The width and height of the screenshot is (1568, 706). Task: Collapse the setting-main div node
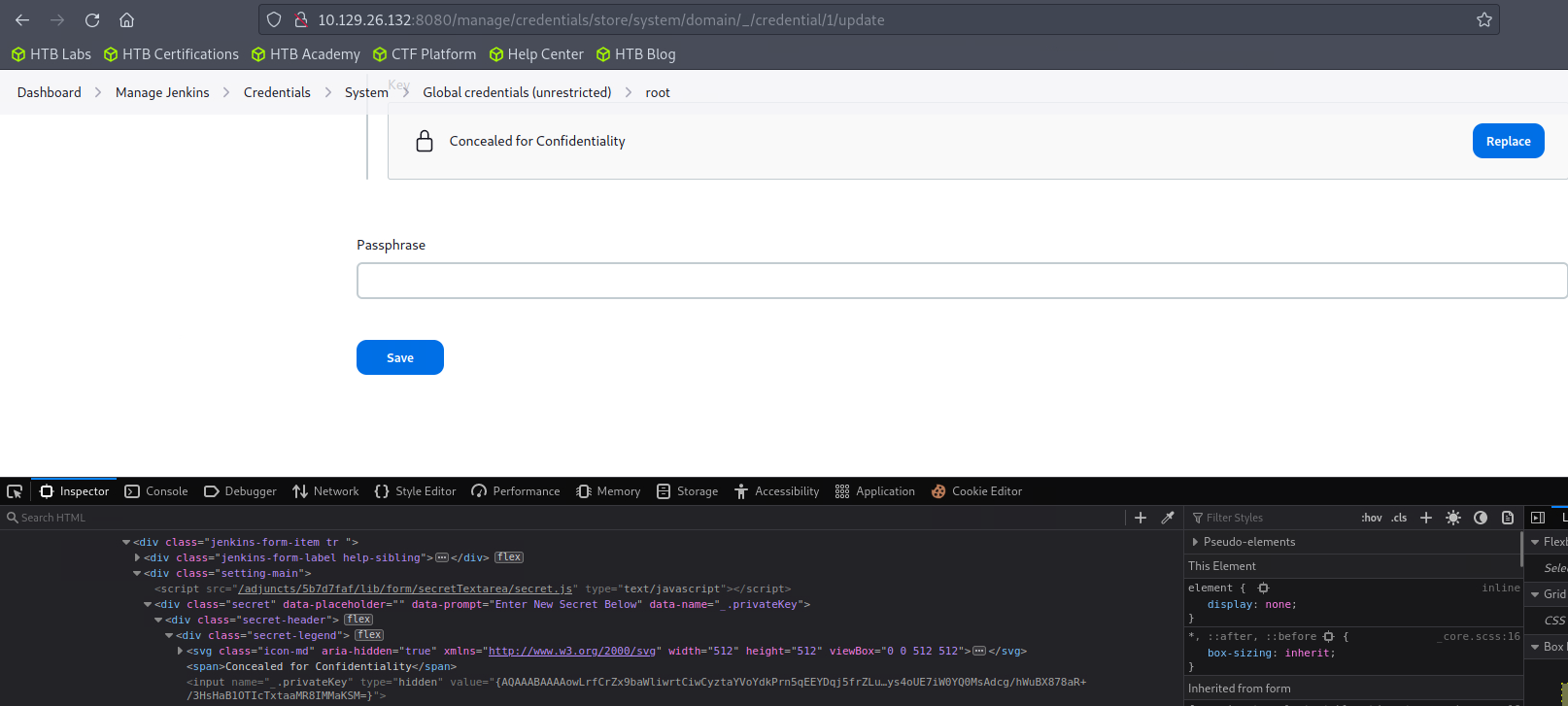137,573
